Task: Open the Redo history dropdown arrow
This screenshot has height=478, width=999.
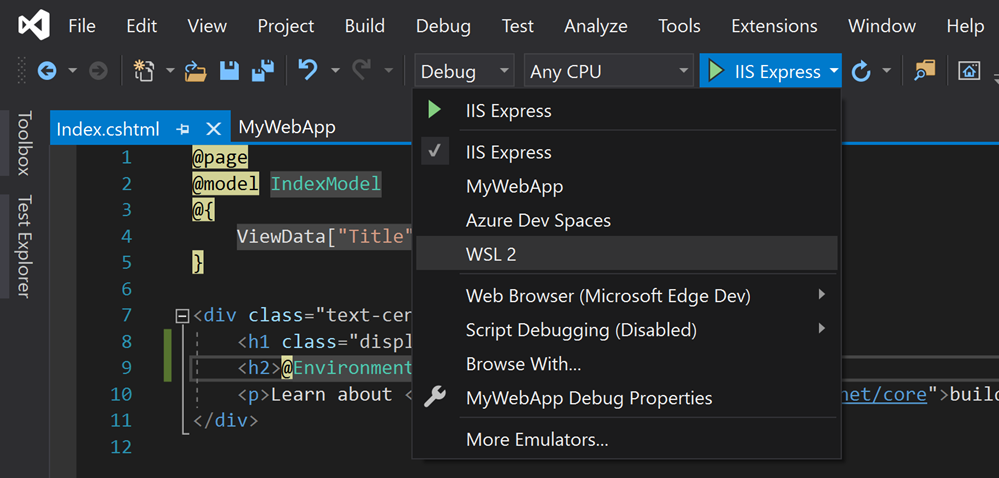Action: click(x=389, y=71)
